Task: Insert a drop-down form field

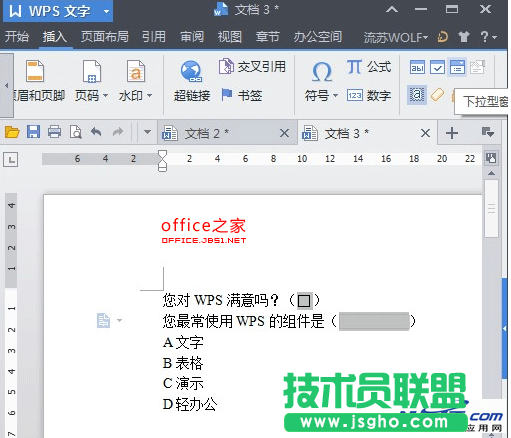Action: (457, 67)
